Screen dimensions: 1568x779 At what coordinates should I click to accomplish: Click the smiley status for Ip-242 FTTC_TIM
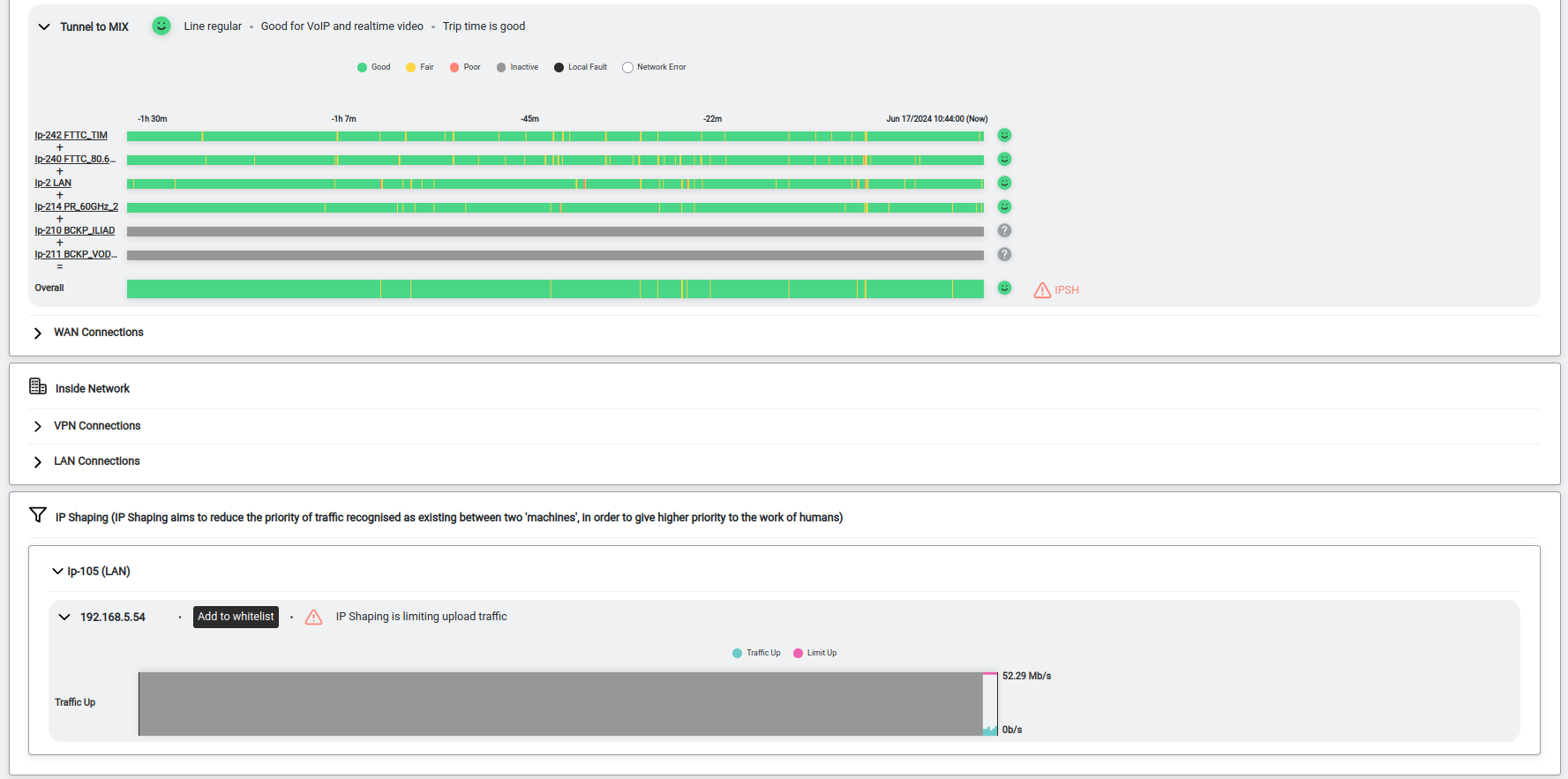(x=1004, y=135)
